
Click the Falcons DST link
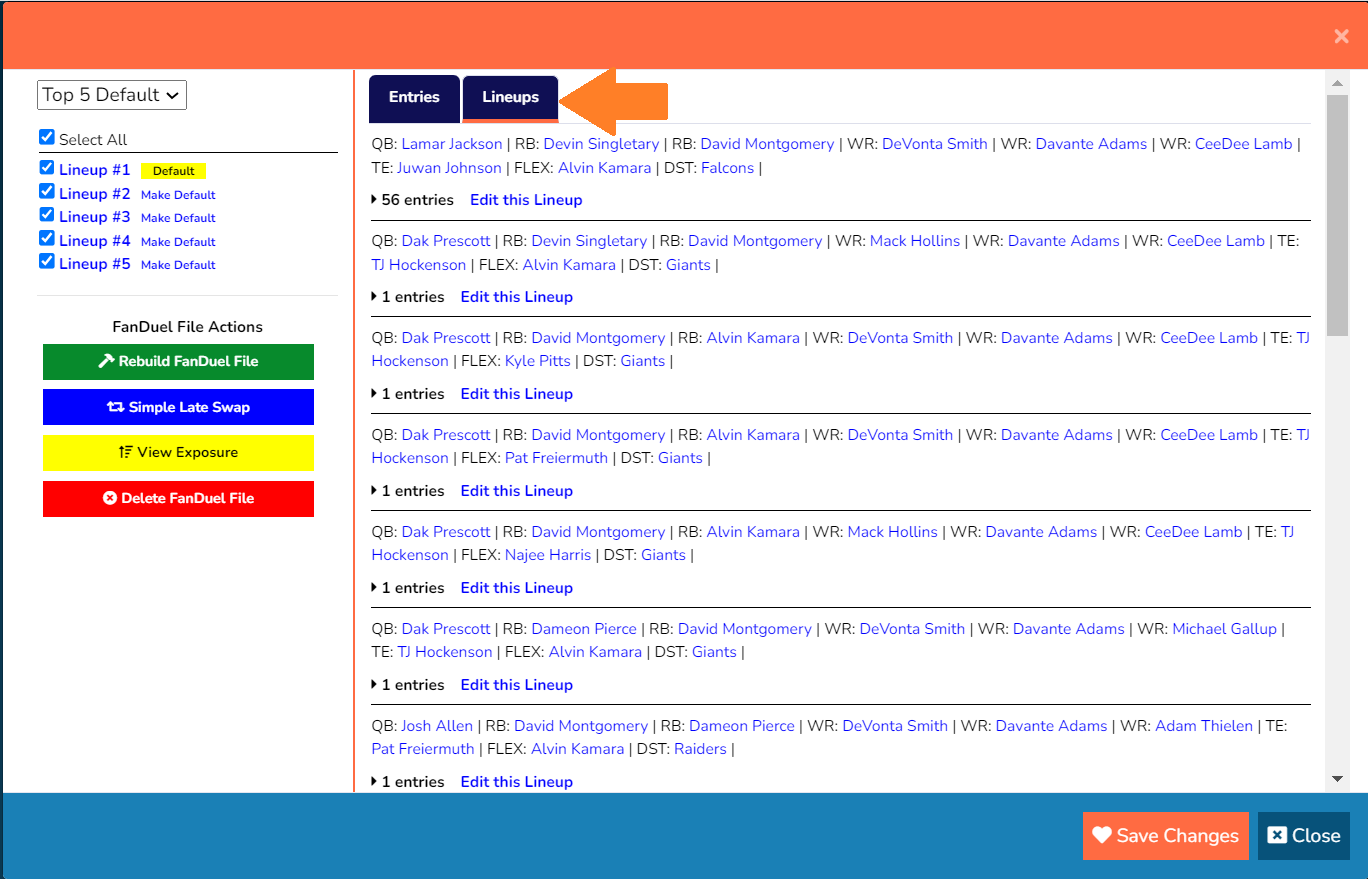coord(727,167)
